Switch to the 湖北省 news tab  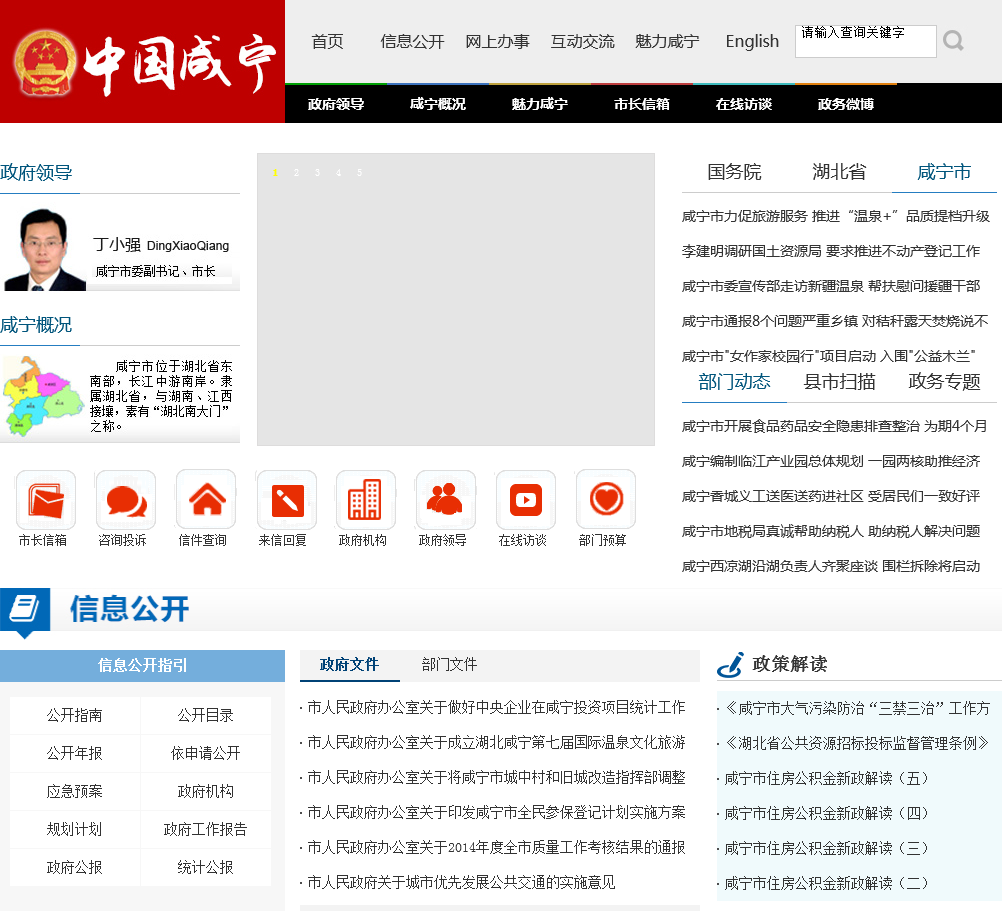(839, 172)
